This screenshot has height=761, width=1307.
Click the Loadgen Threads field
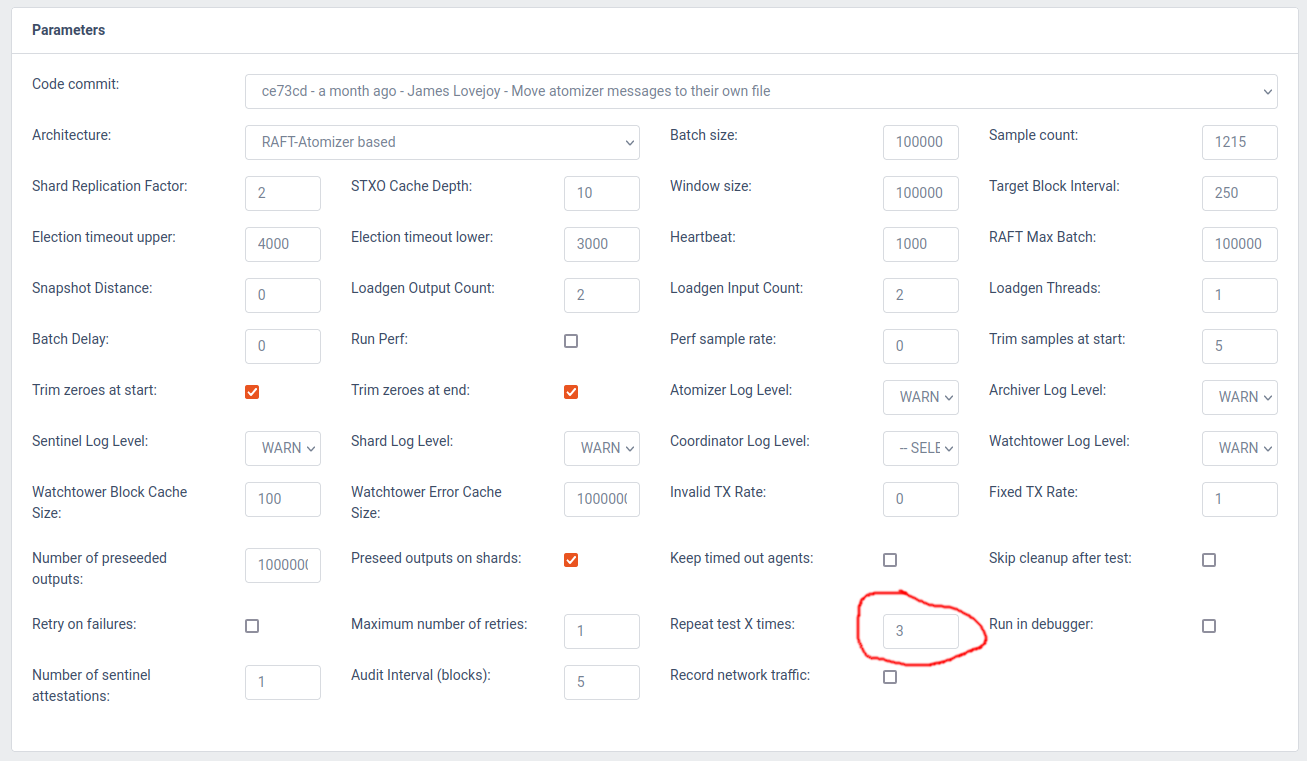tap(1240, 295)
